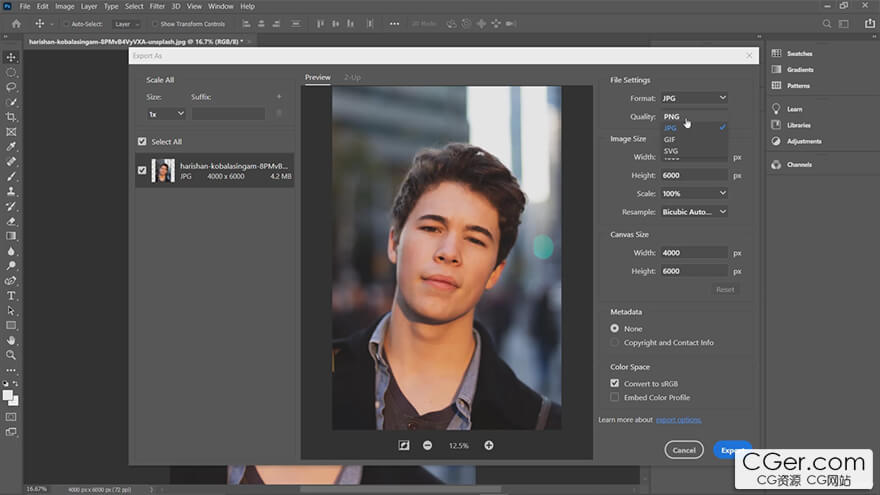880x495 pixels.
Task: Disable Convert to sRGB checkbox
Action: click(615, 383)
